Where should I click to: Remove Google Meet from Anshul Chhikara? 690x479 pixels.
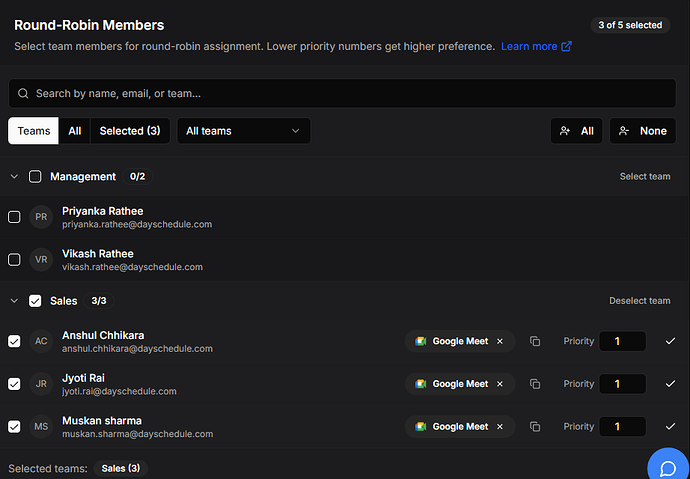pos(500,341)
